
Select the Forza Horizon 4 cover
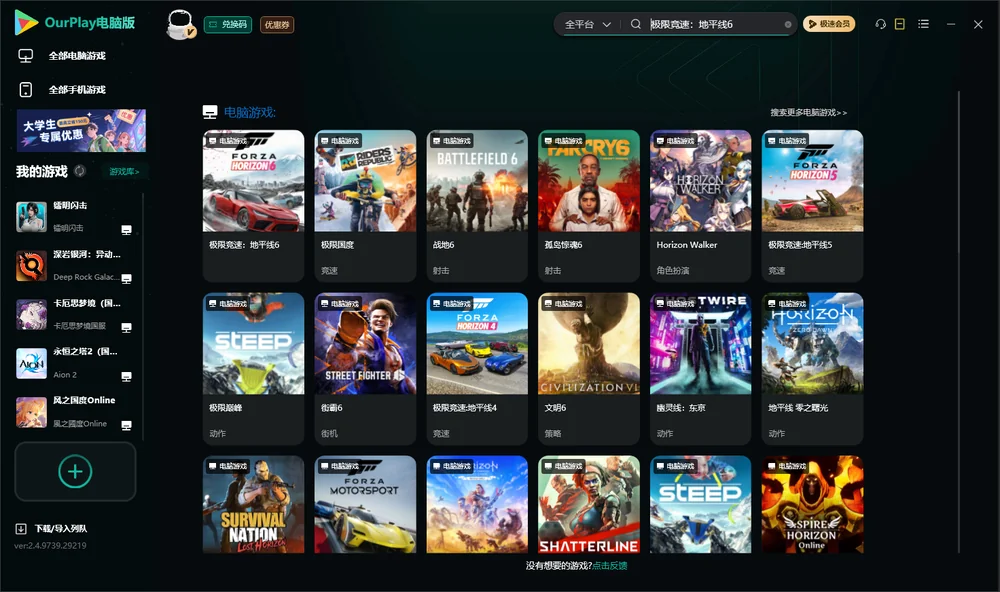pos(477,344)
